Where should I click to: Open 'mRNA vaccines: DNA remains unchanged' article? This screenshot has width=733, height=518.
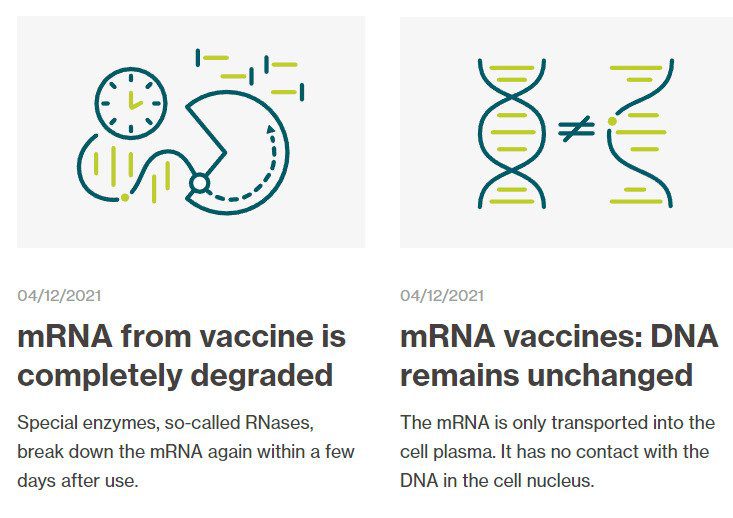pyautogui.click(x=559, y=356)
